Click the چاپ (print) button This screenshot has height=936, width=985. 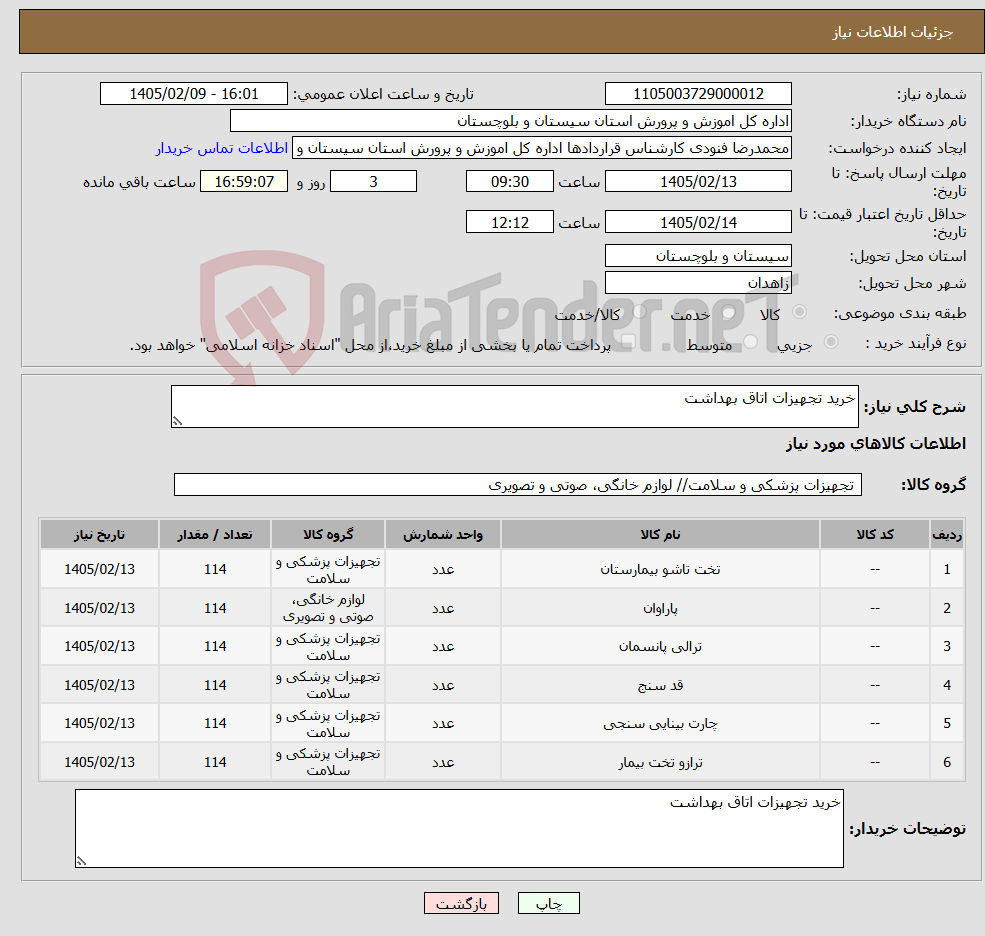click(548, 903)
